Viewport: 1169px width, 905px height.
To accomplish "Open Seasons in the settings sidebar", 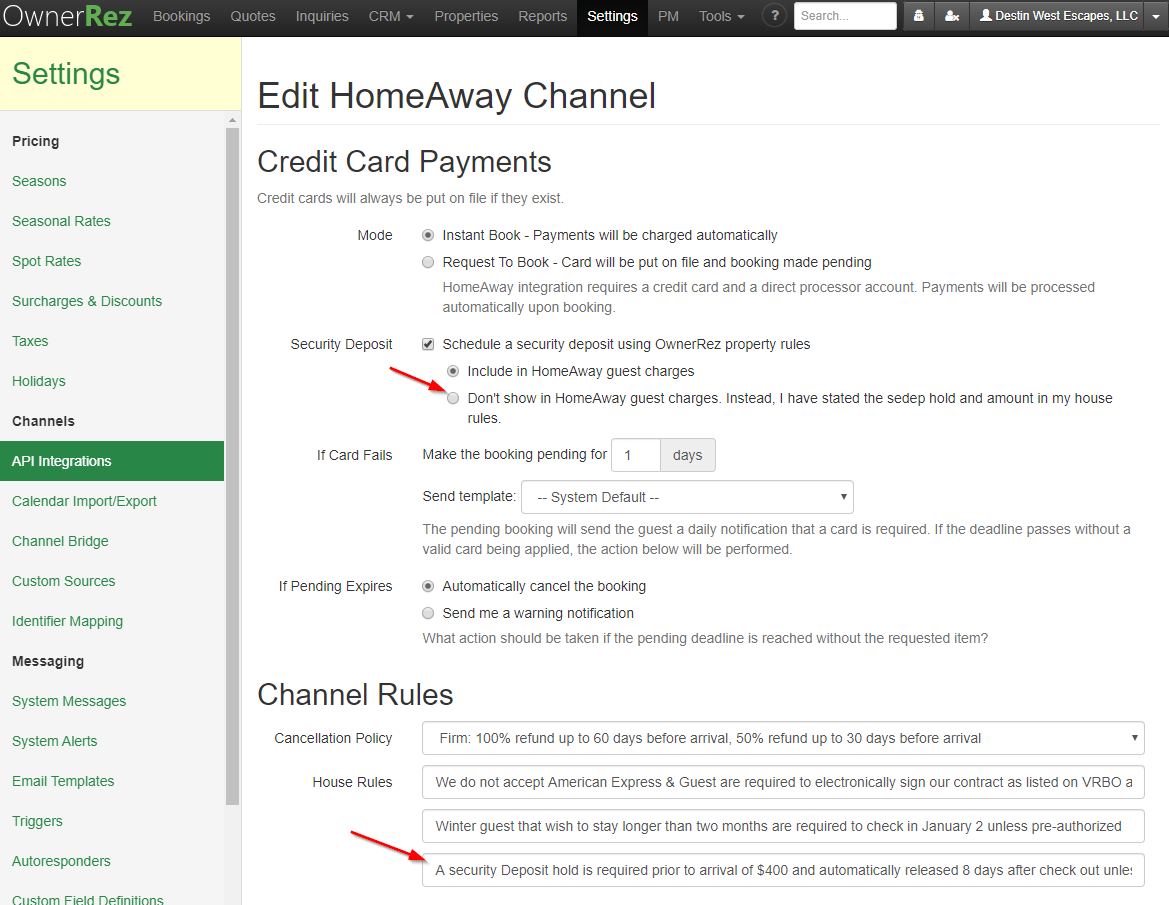I will click(x=39, y=181).
